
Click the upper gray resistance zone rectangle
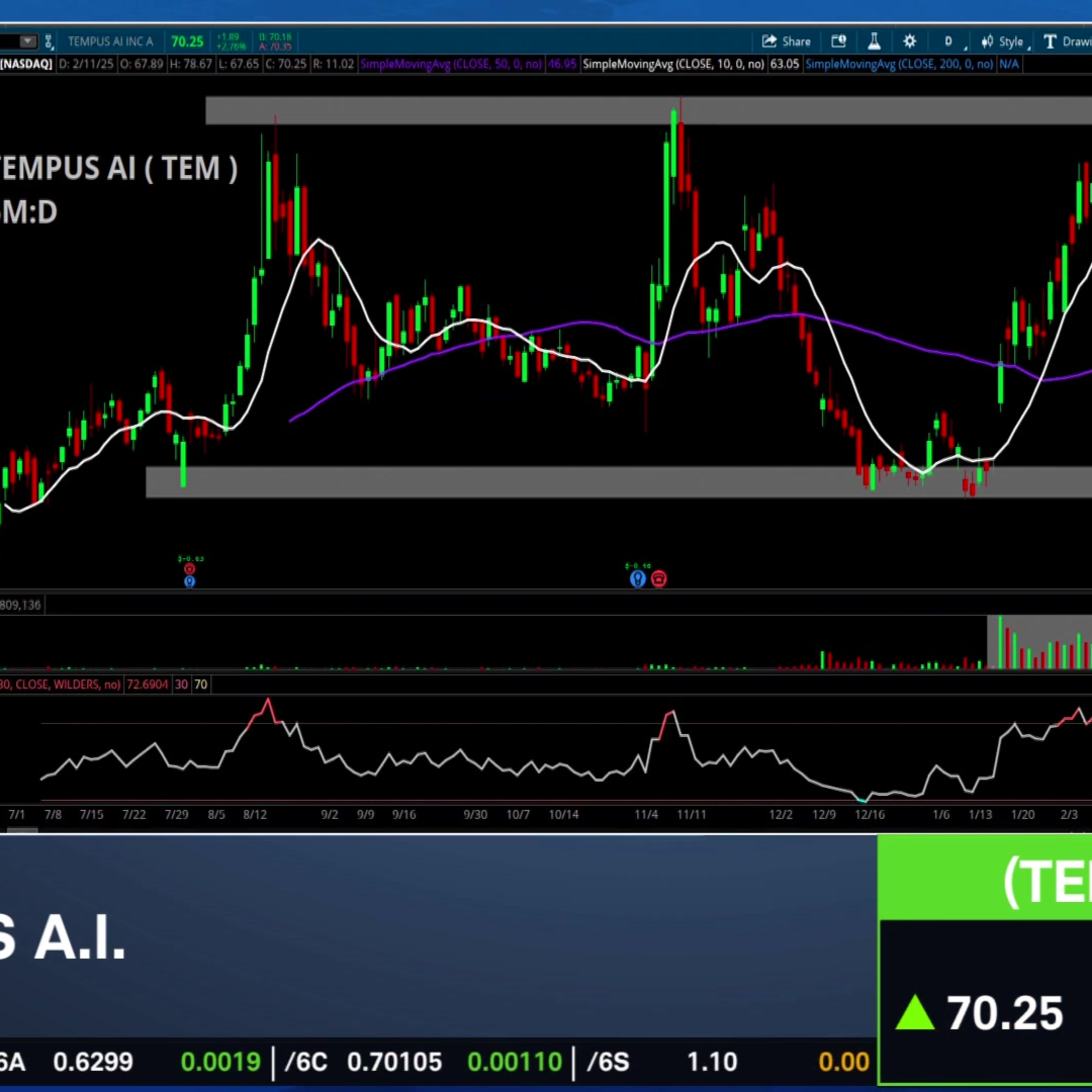[x=649, y=111]
